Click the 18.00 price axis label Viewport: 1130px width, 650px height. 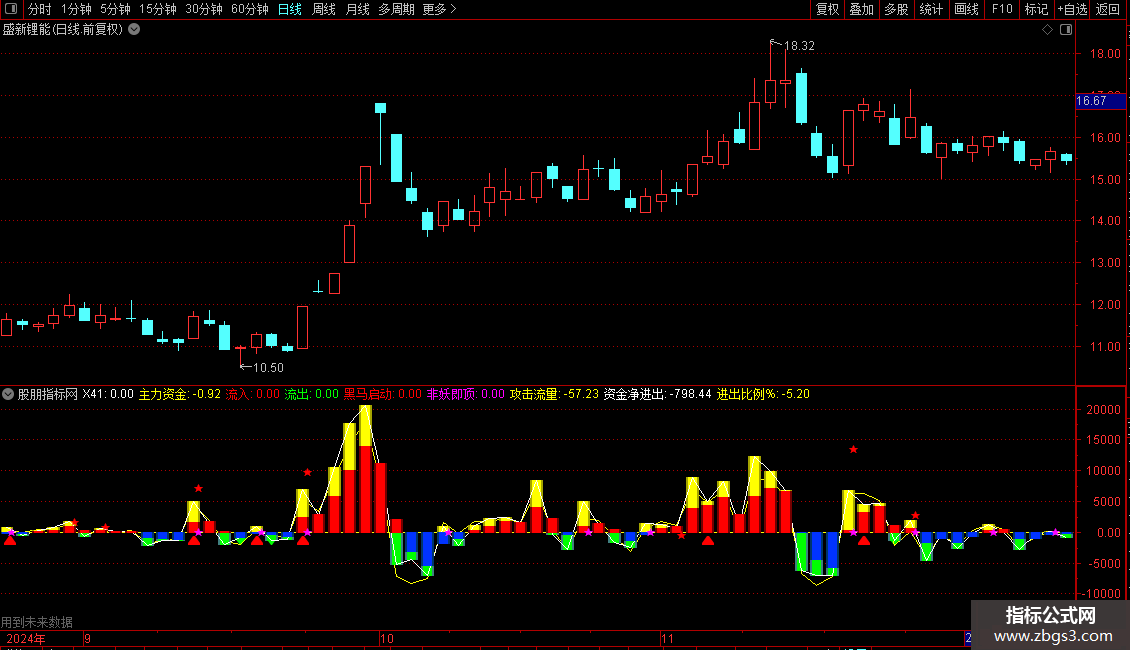coord(1105,54)
